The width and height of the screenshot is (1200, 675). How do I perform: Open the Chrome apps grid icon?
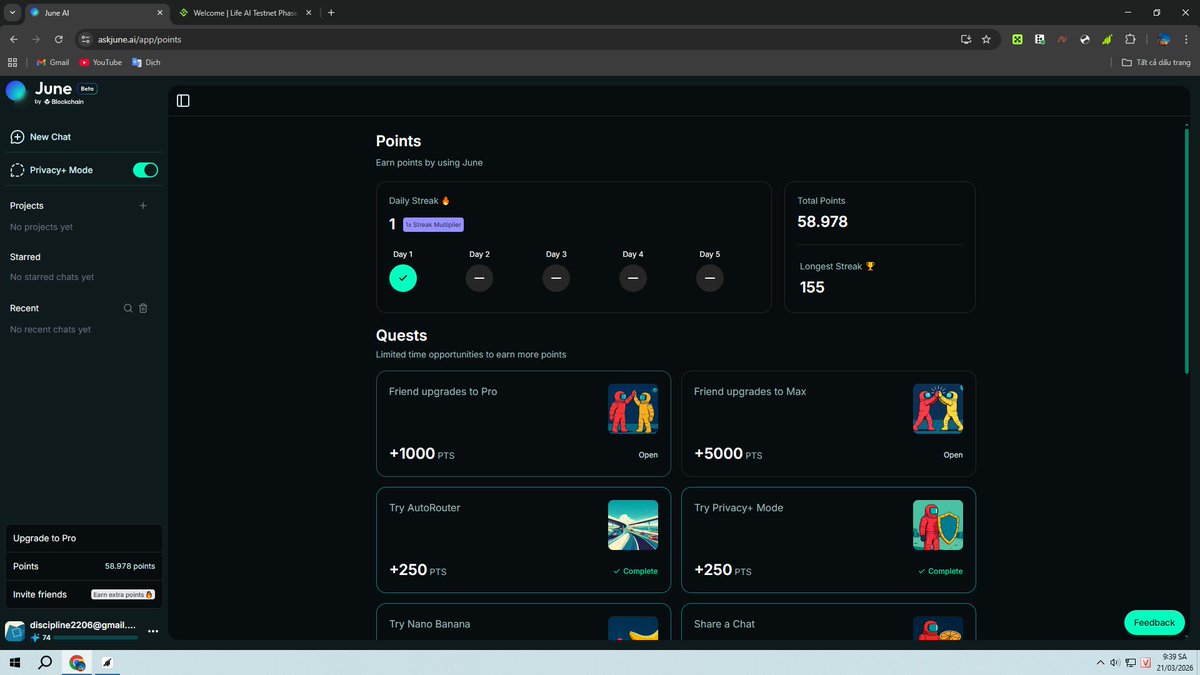point(13,62)
